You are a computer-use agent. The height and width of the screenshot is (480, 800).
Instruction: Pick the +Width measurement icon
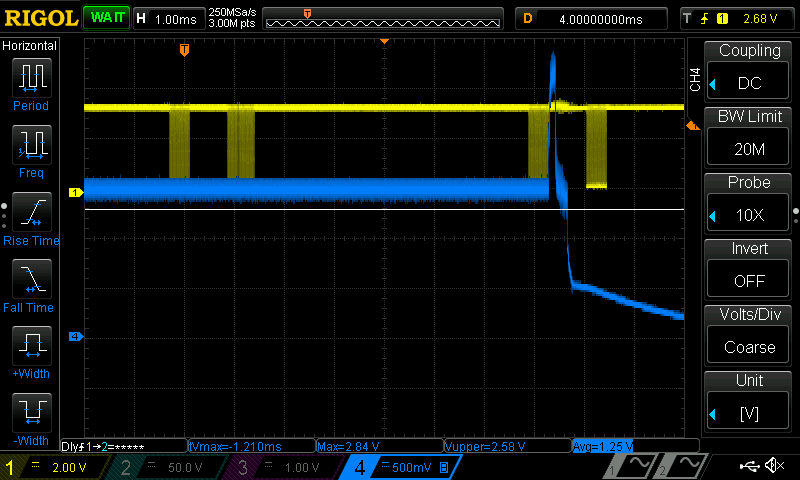point(31,351)
